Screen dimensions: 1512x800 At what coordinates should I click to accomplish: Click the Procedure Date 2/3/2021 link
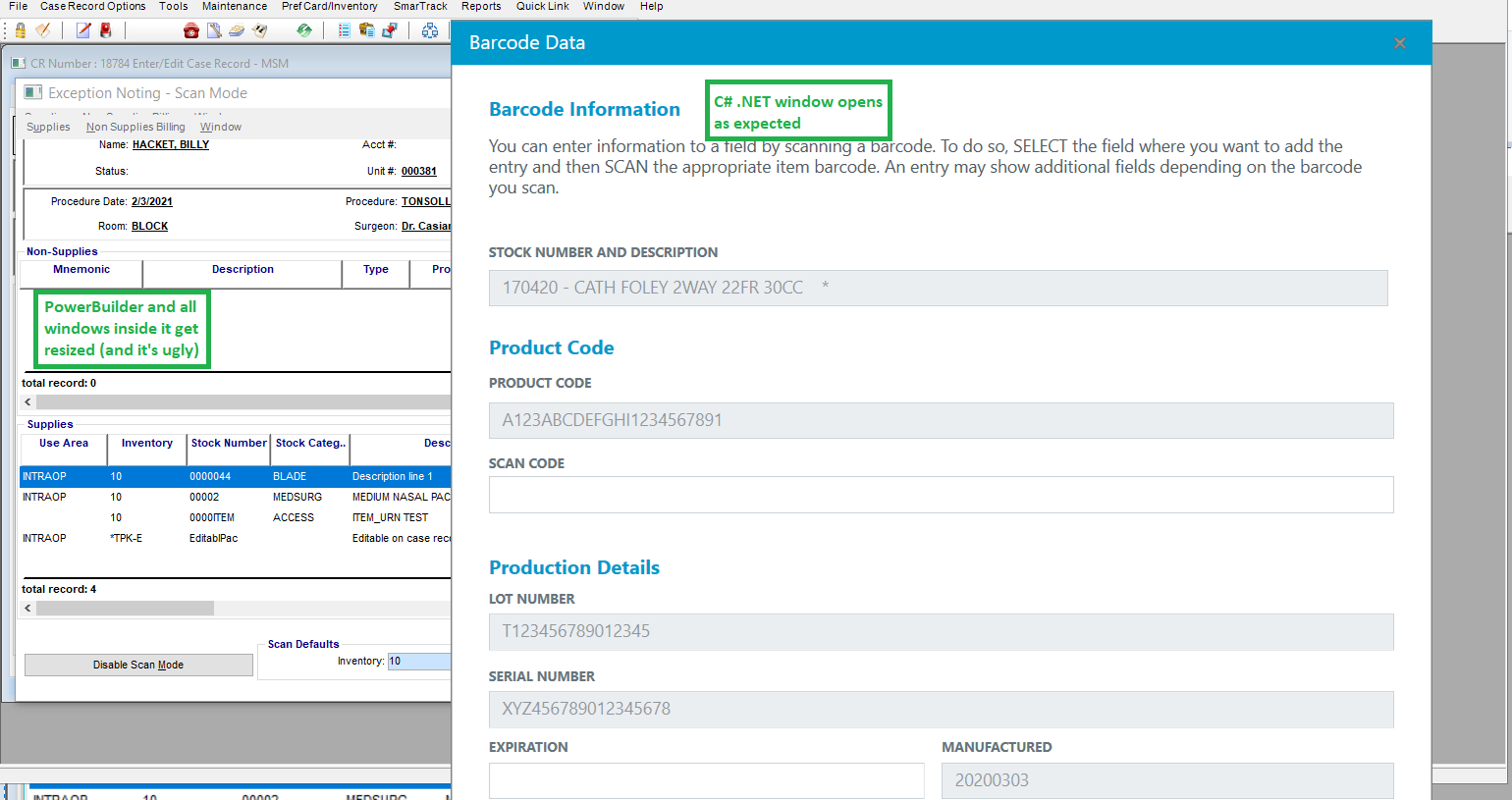(152, 201)
